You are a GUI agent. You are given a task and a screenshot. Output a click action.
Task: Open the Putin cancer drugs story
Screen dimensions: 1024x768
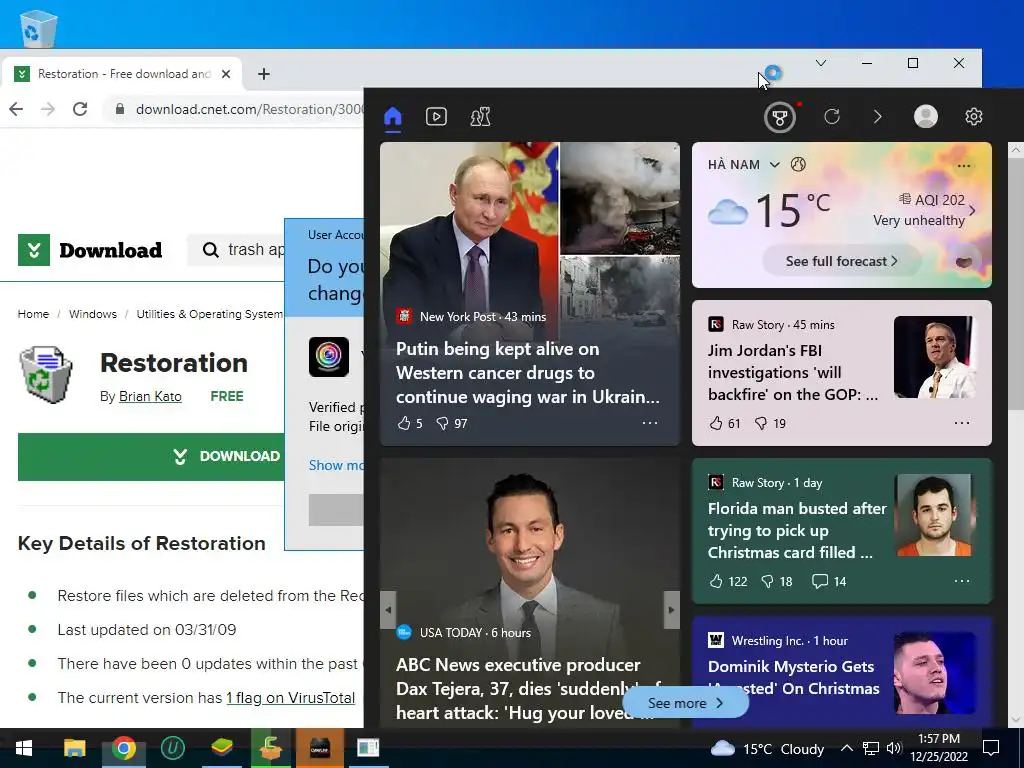pos(528,372)
